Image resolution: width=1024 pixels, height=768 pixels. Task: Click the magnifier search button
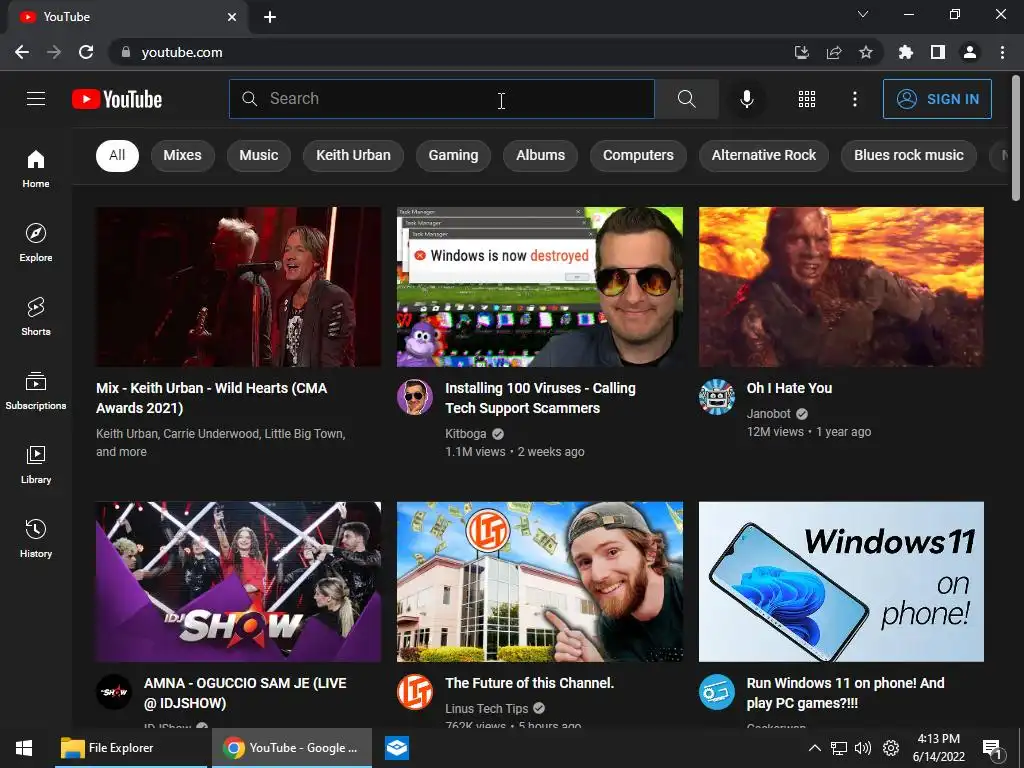pyautogui.click(x=686, y=99)
